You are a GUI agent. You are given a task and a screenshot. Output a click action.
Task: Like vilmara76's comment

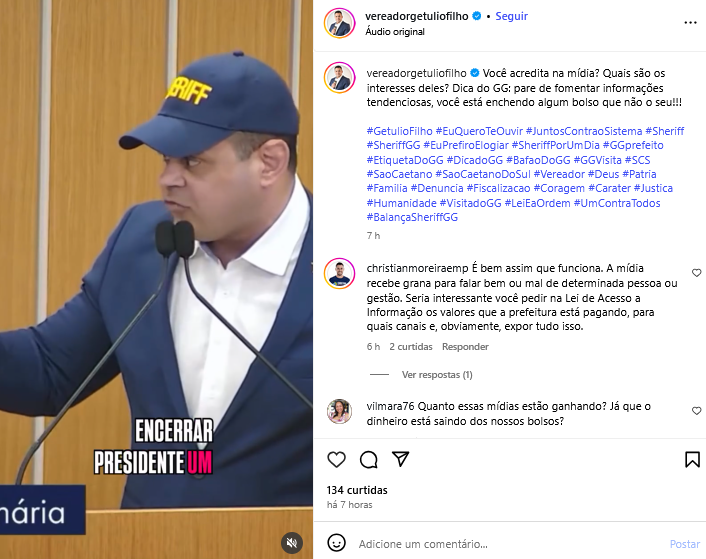(x=696, y=410)
